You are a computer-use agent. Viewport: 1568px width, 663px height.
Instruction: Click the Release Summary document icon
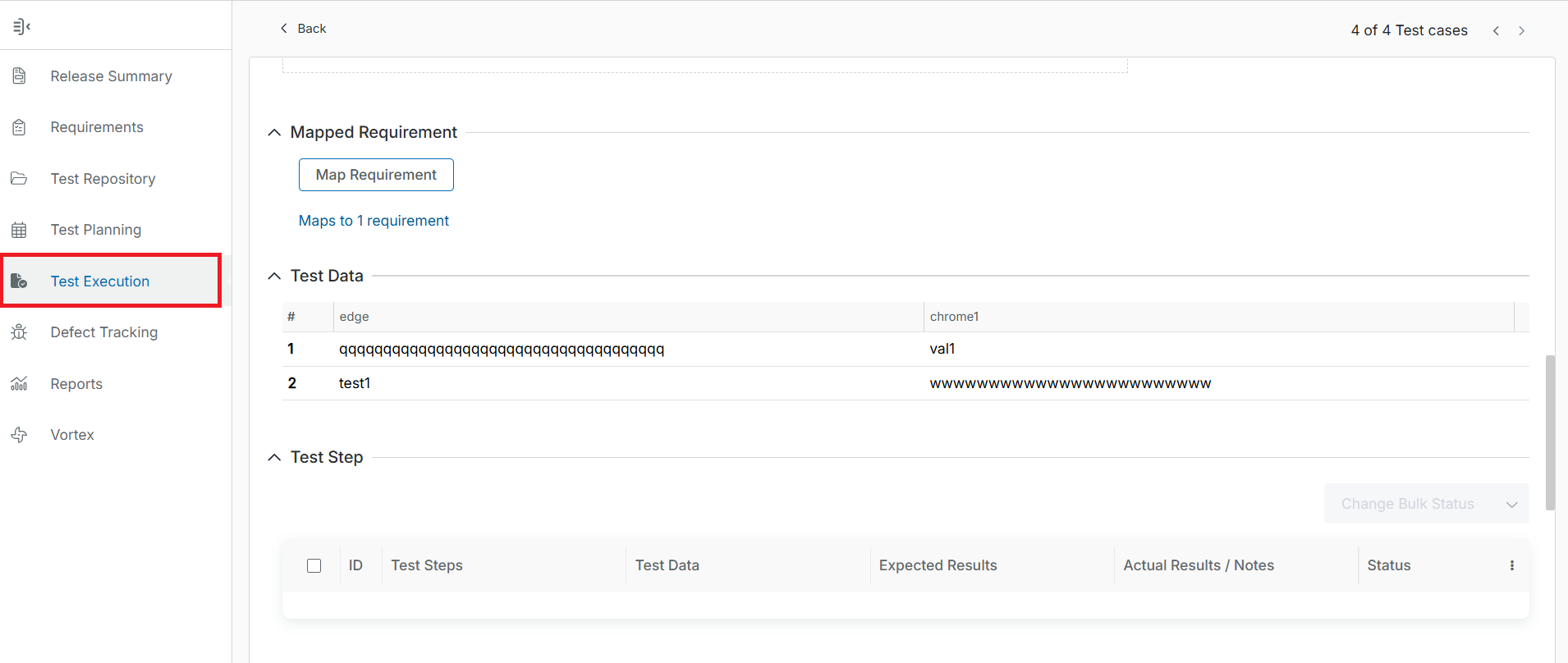[x=20, y=76]
